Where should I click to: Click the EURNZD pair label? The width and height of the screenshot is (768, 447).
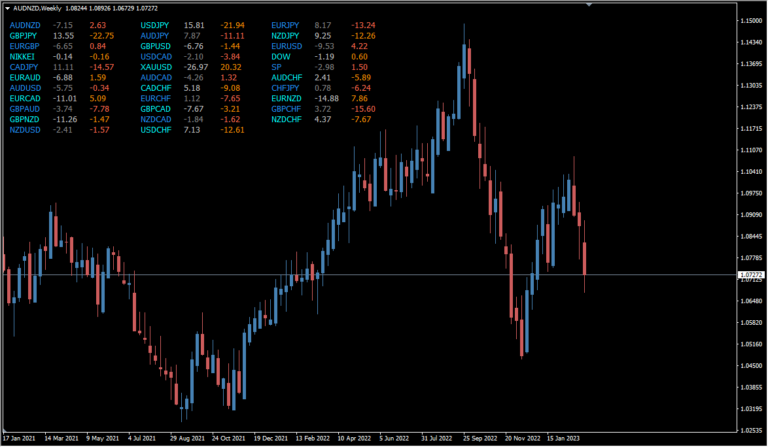287,99
